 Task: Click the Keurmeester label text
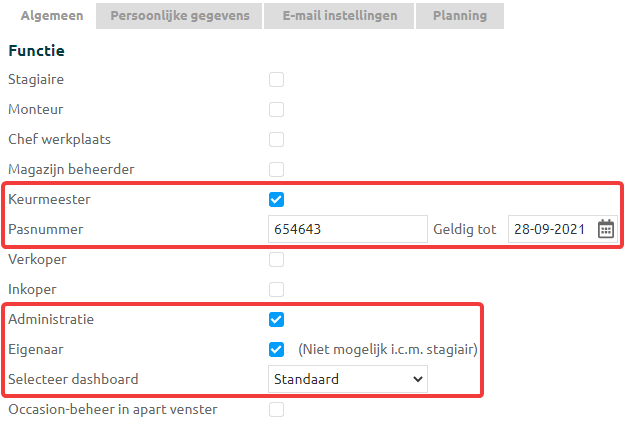pos(49,199)
